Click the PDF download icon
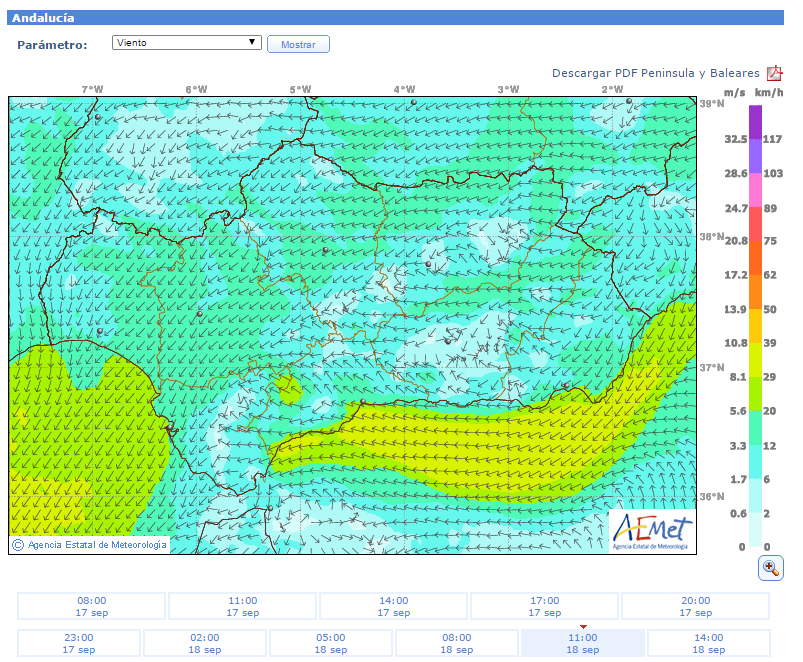The image size is (803, 662). [774, 73]
